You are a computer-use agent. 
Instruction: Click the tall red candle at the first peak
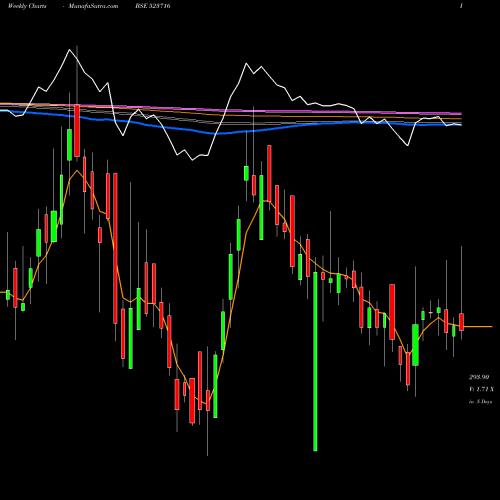coord(77,130)
